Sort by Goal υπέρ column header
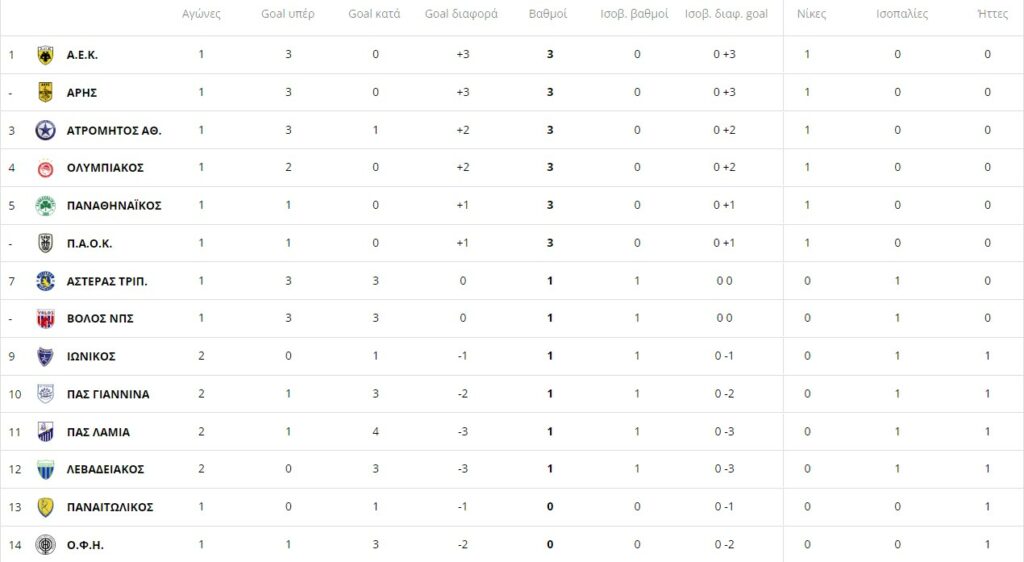Viewport: 1024px width, 562px height. click(287, 14)
